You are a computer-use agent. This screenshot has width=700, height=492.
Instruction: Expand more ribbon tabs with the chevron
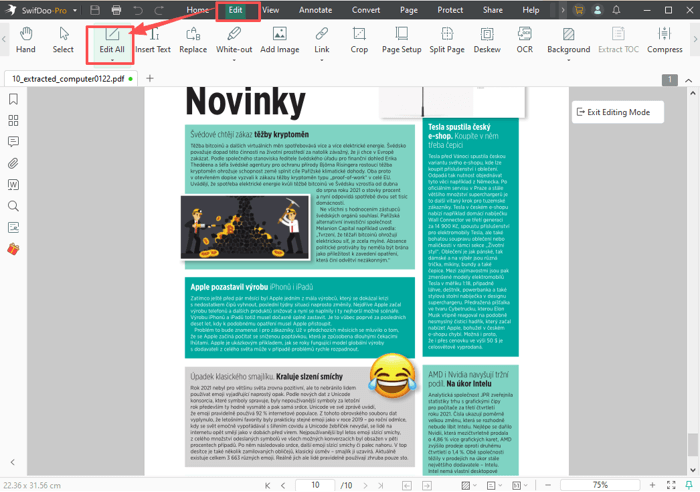pos(562,10)
